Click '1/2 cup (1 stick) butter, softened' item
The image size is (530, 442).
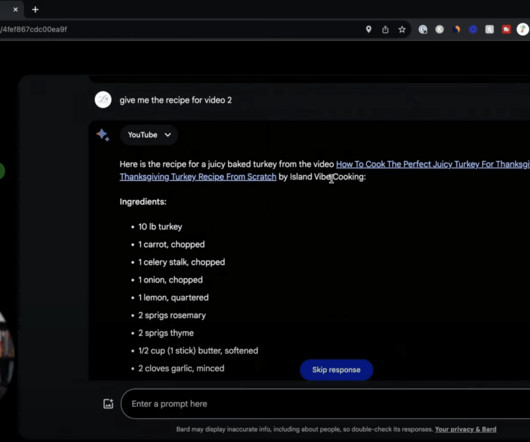[x=198, y=351]
